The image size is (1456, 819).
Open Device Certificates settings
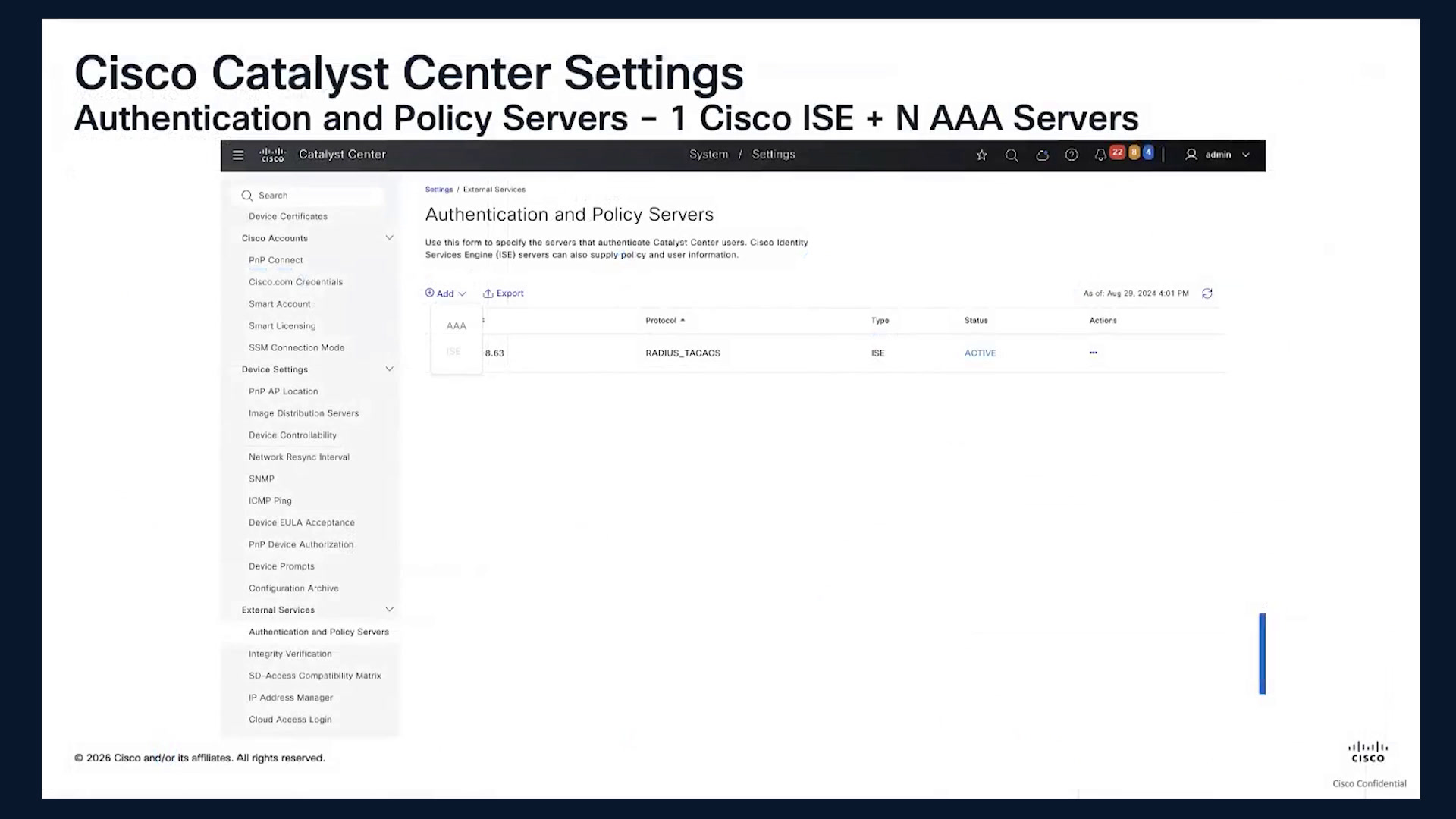(288, 216)
